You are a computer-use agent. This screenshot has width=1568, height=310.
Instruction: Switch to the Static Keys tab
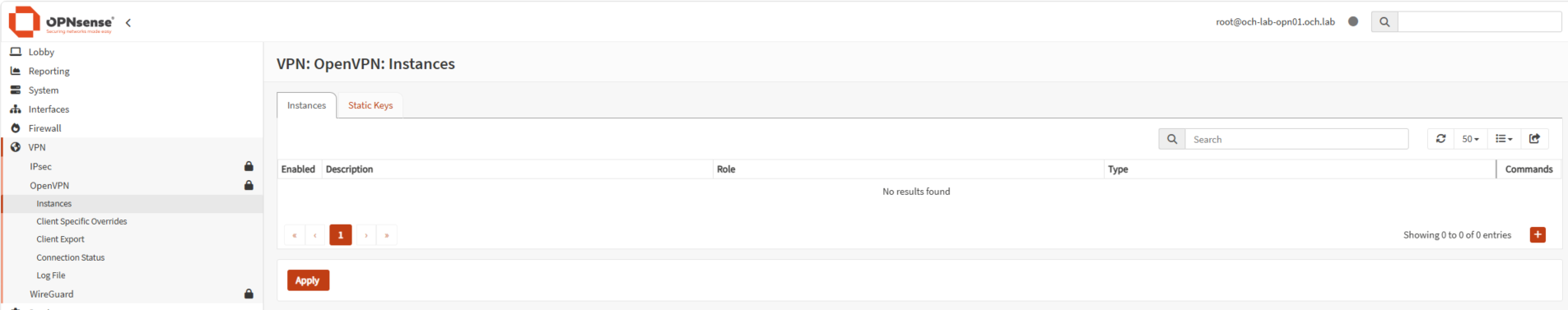click(370, 105)
